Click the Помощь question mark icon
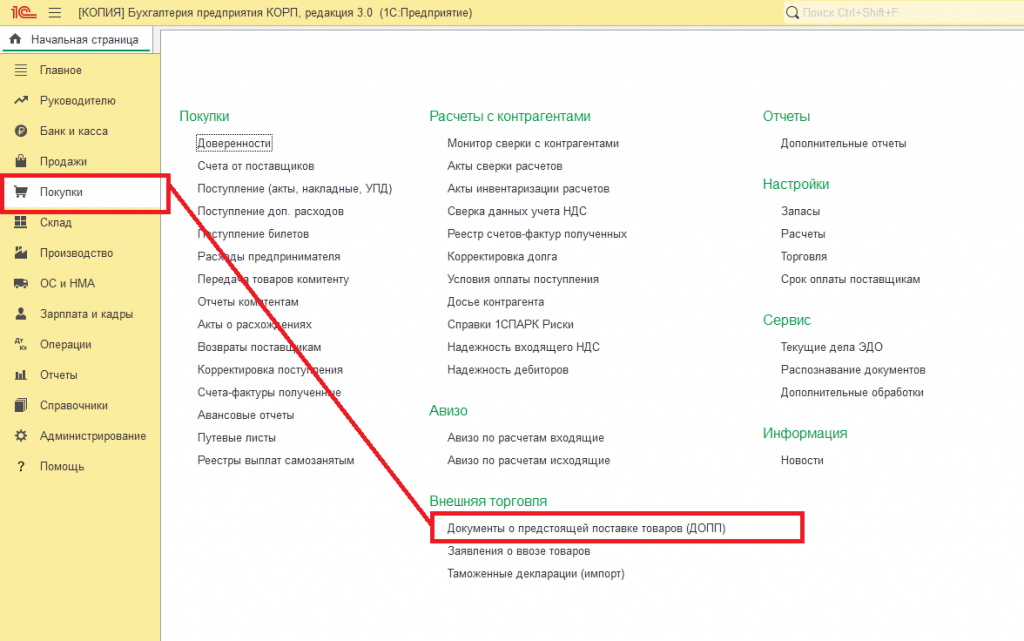The width and height of the screenshot is (1024, 641). click(21, 466)
